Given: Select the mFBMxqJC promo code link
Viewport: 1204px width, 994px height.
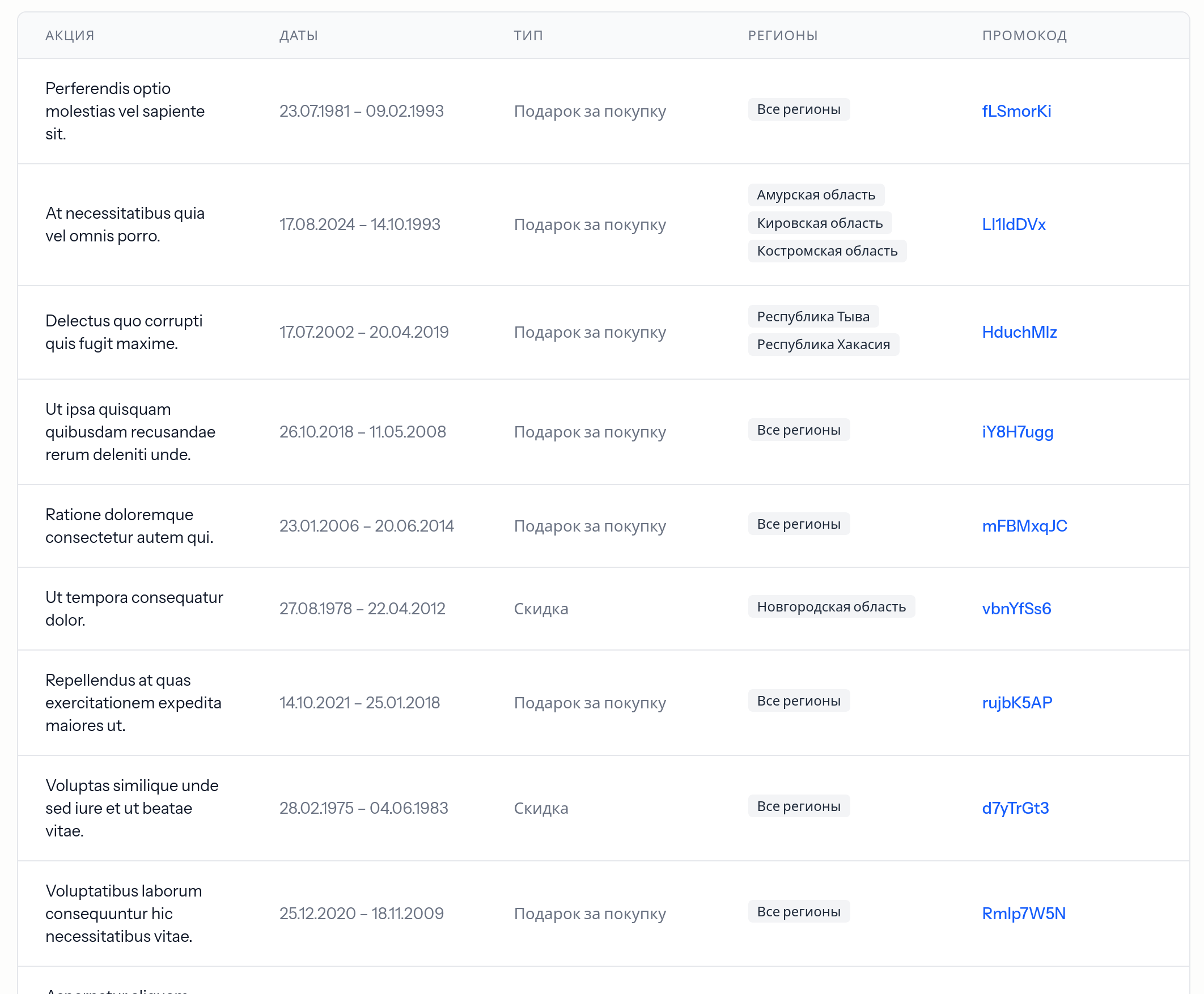Looking at the screenshot, I should (x=1024, y=526).
